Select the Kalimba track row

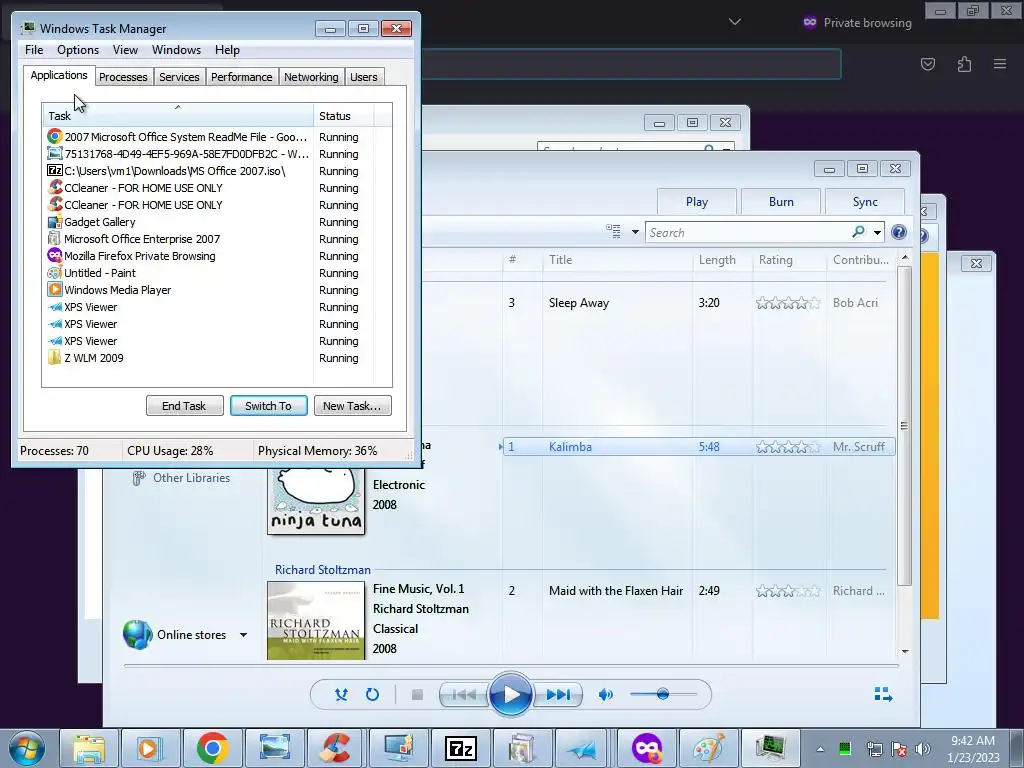point(699,447)
